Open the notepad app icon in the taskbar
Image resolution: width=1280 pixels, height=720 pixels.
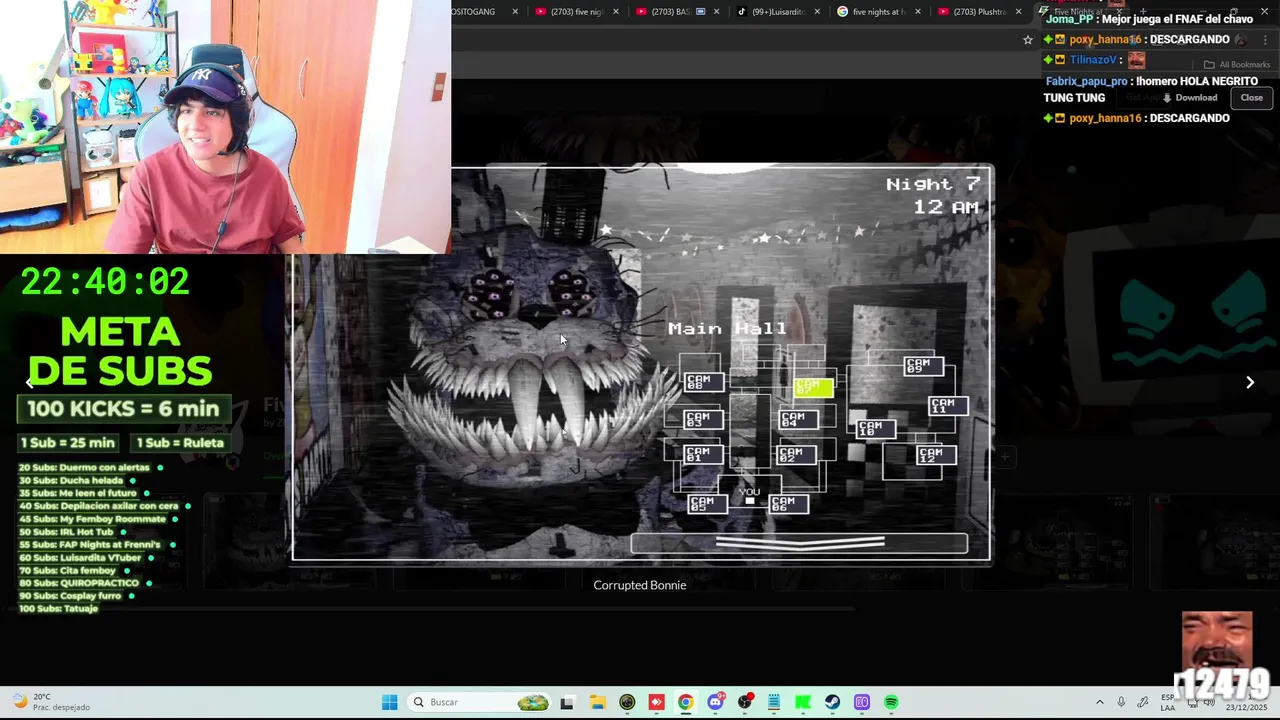774,702
